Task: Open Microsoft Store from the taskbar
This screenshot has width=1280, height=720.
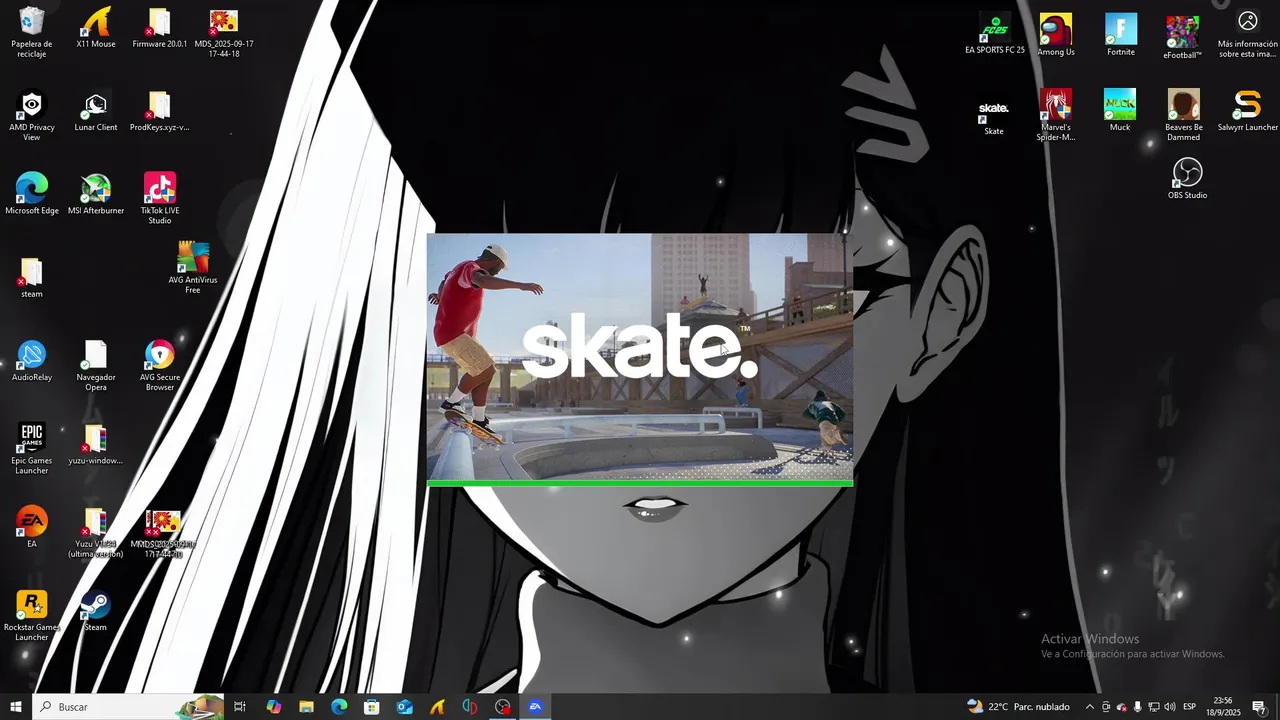Action: 372,707
